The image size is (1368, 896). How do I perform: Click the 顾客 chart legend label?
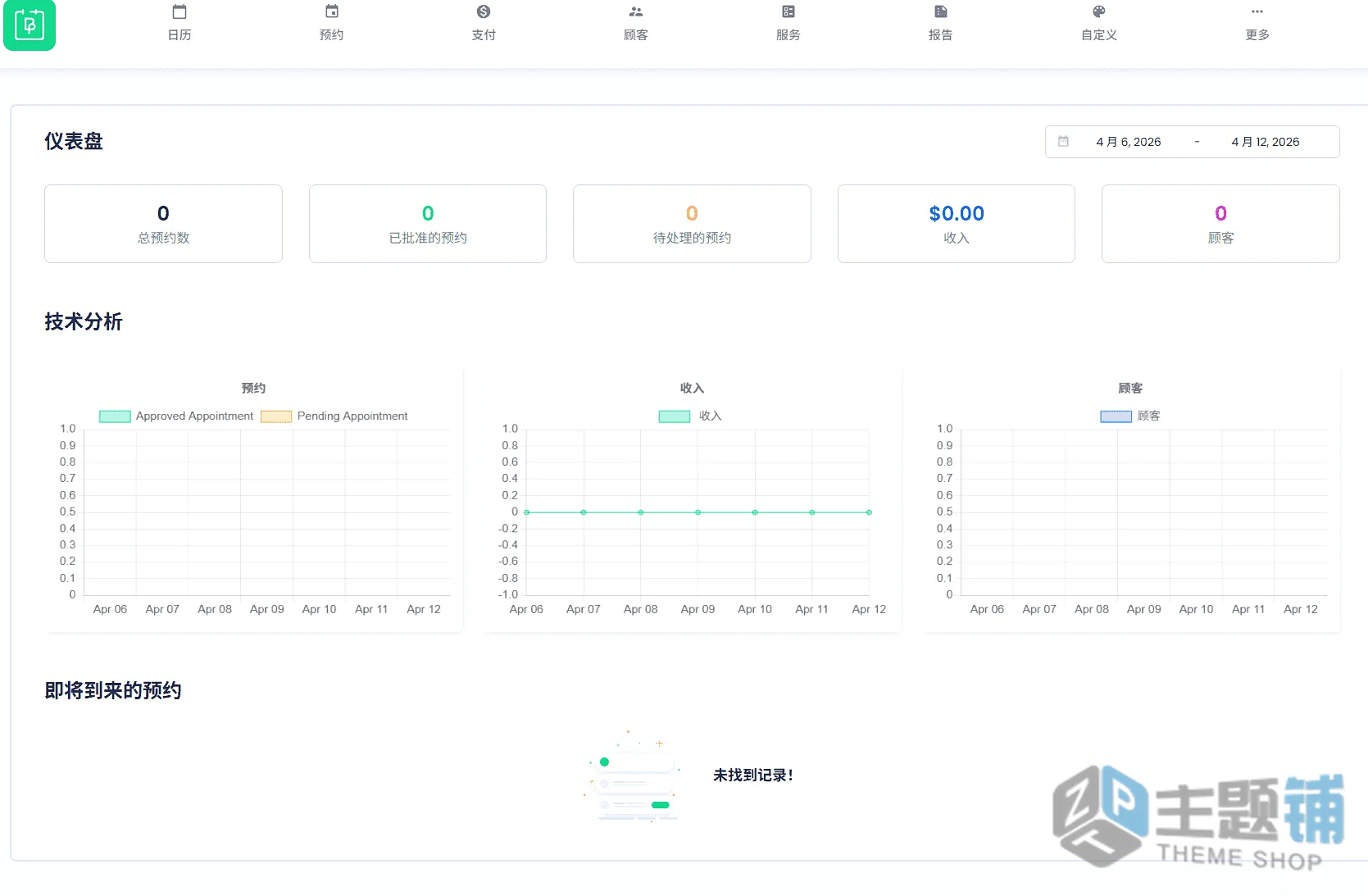tap(1149, 416)
